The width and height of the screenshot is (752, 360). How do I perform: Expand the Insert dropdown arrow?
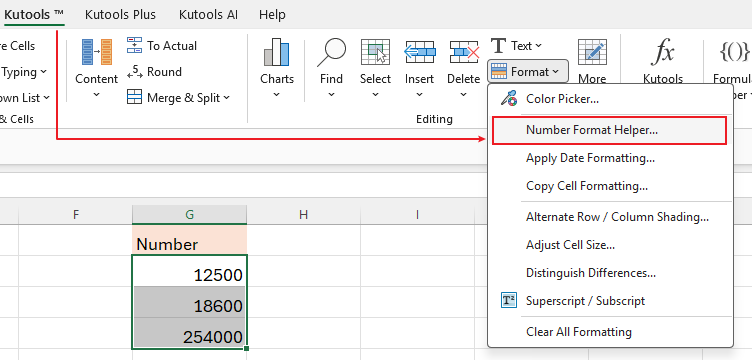point(420,94)
